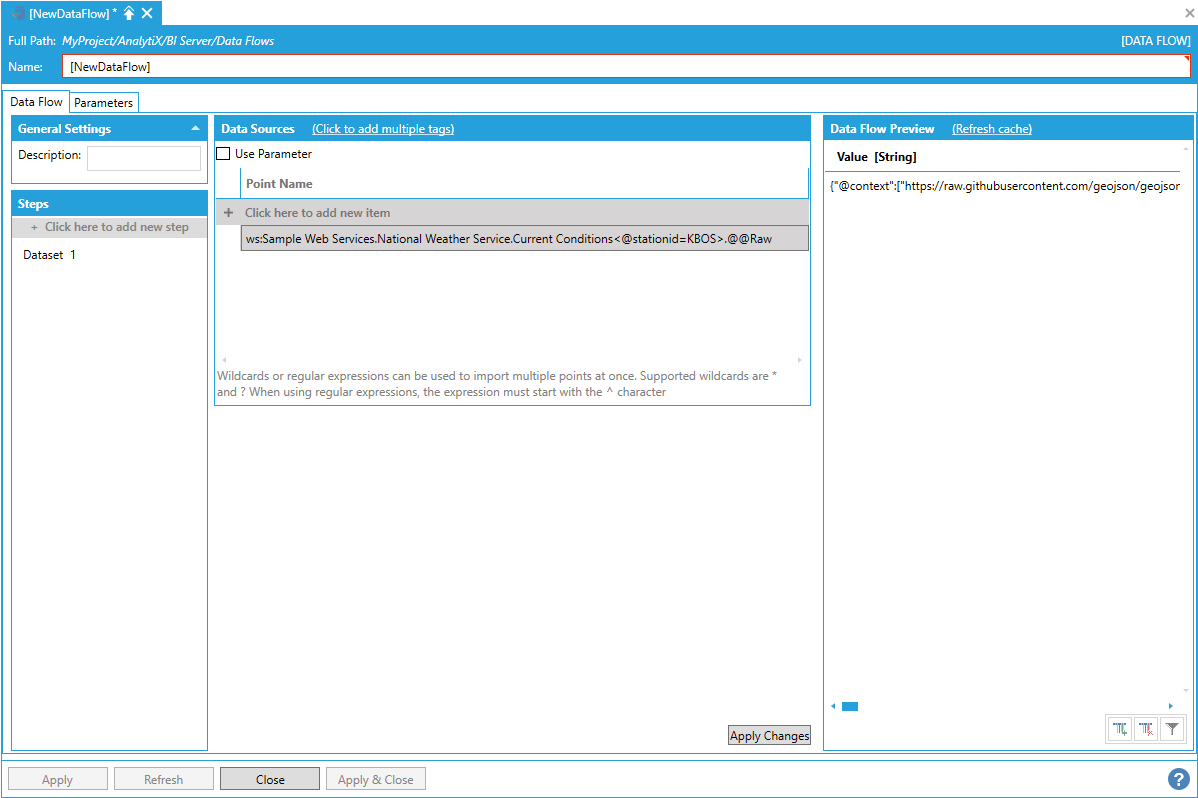Click the funnel filter icon in preview

(x=1173, y=730)
